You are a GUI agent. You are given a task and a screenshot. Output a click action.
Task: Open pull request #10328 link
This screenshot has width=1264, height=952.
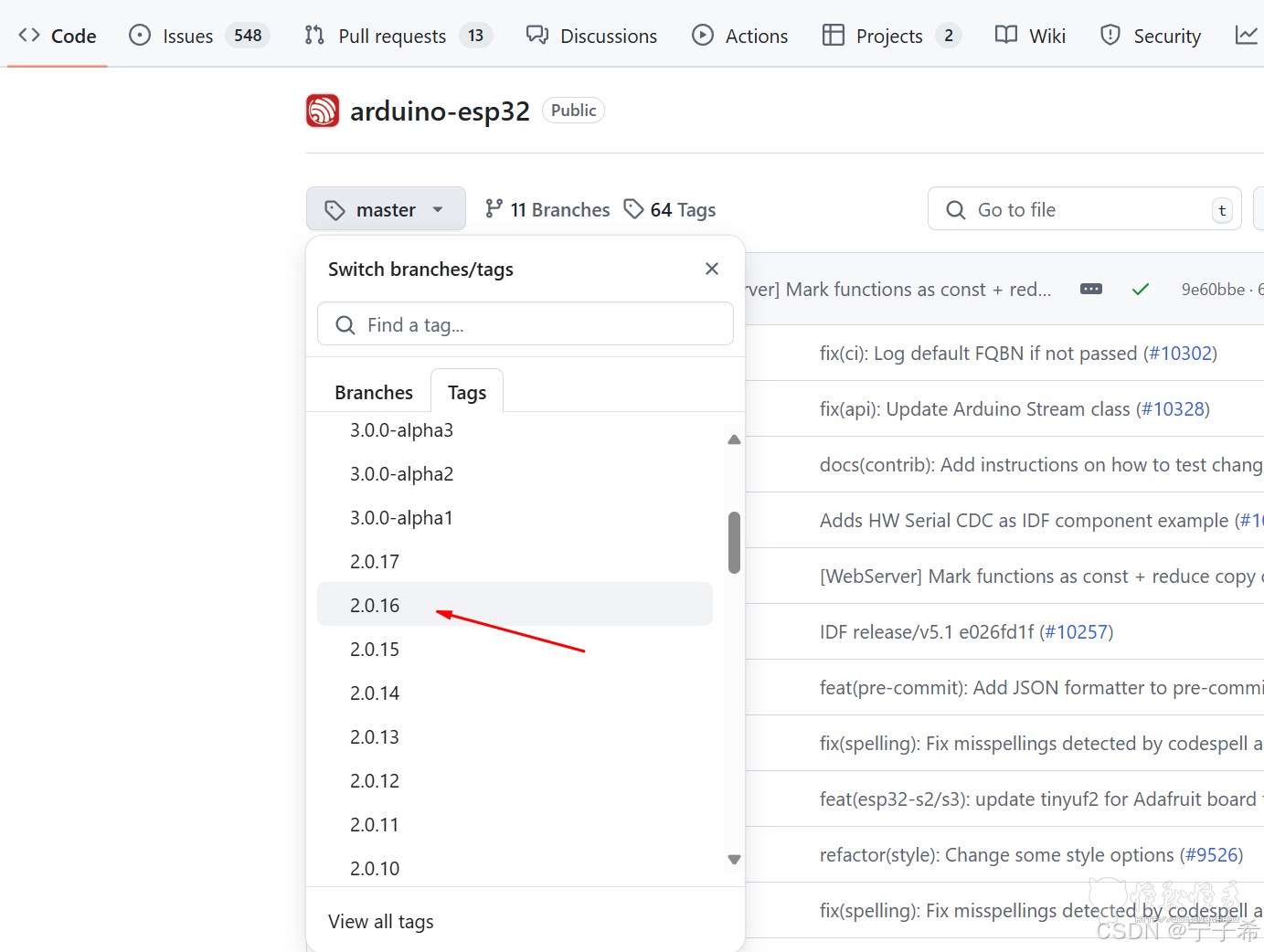click(x=1174, y=409)
